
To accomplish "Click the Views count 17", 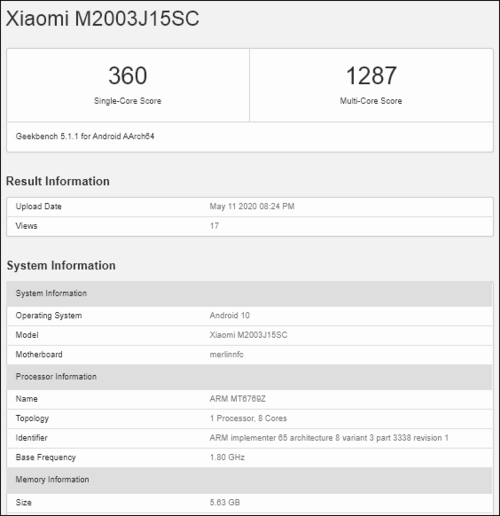I will click(214, 226).
